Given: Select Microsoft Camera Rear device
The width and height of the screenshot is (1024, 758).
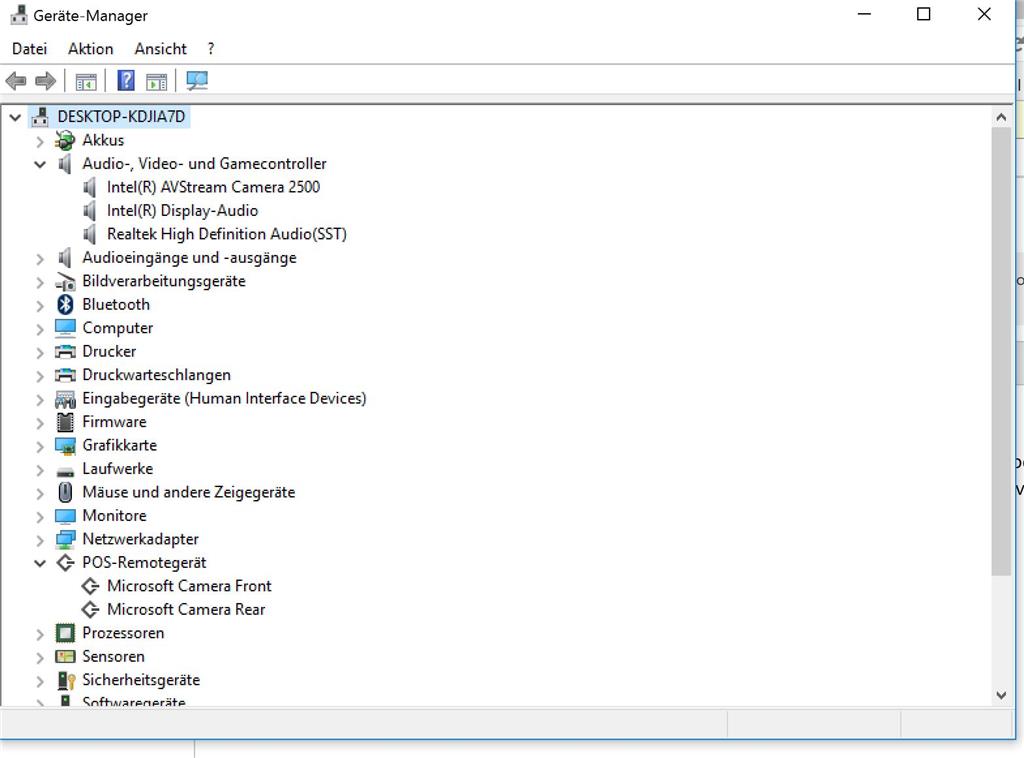Looking at the screenshot, I should point(186,609).
